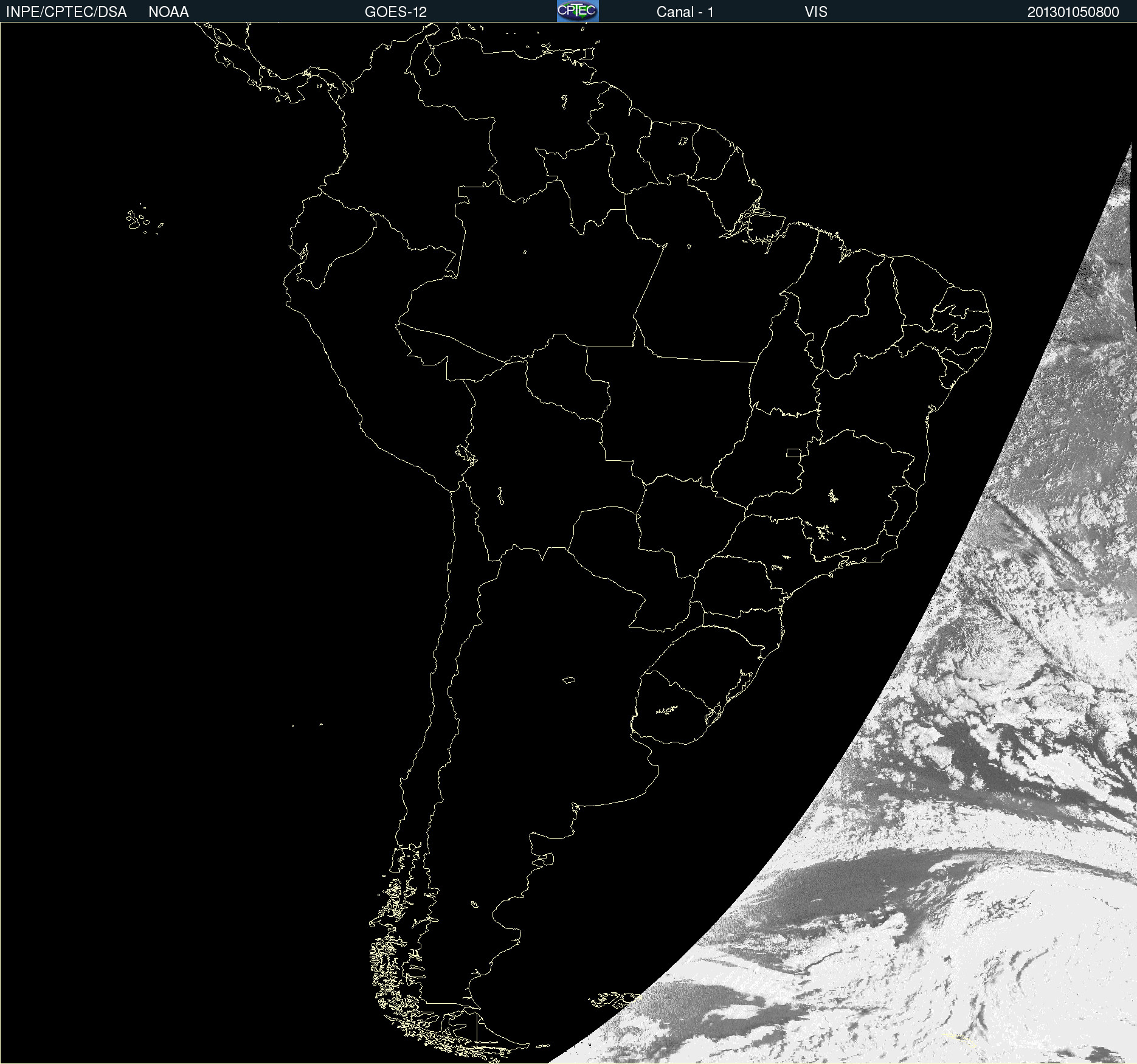Click the INPE/CPTEC/DSA header label

click(66, 12)
